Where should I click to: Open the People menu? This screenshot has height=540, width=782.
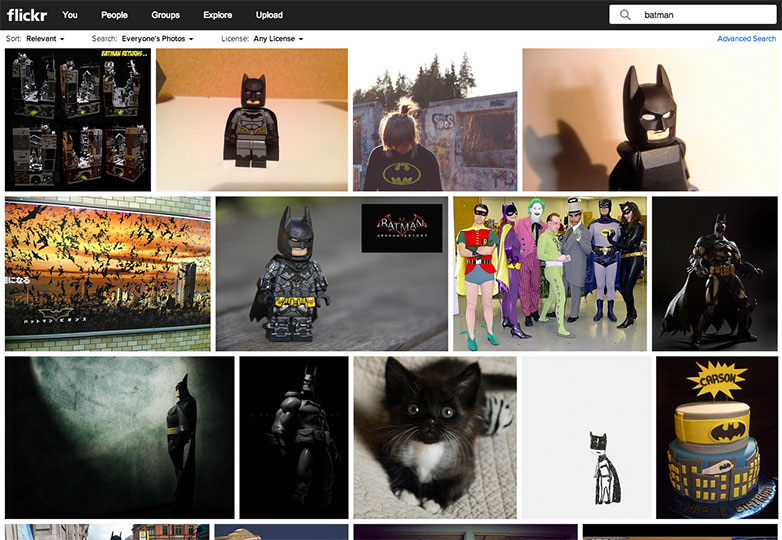point(114,15)
